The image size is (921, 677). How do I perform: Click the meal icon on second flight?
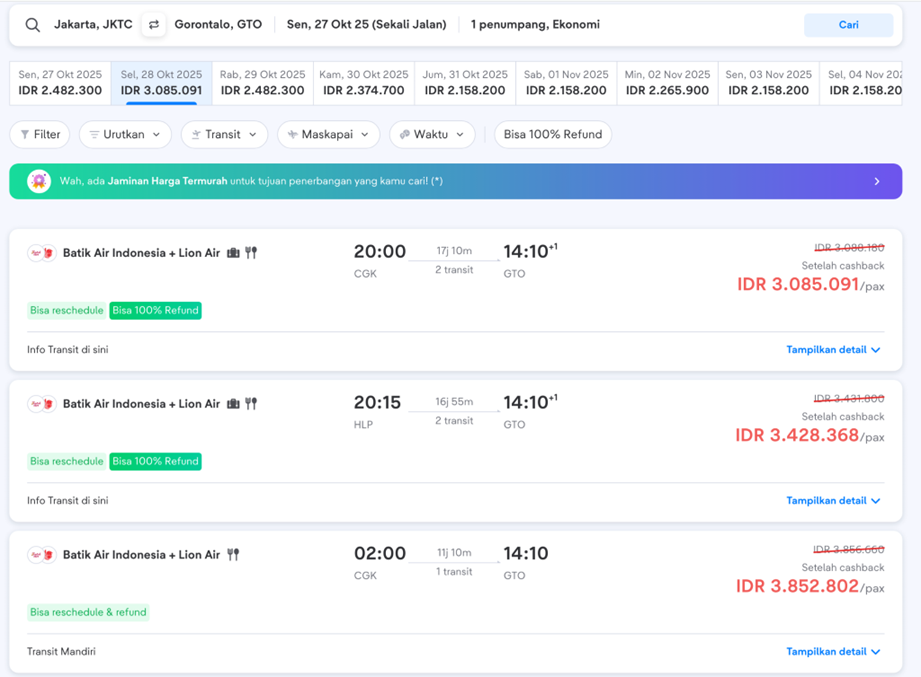(251, 404)
